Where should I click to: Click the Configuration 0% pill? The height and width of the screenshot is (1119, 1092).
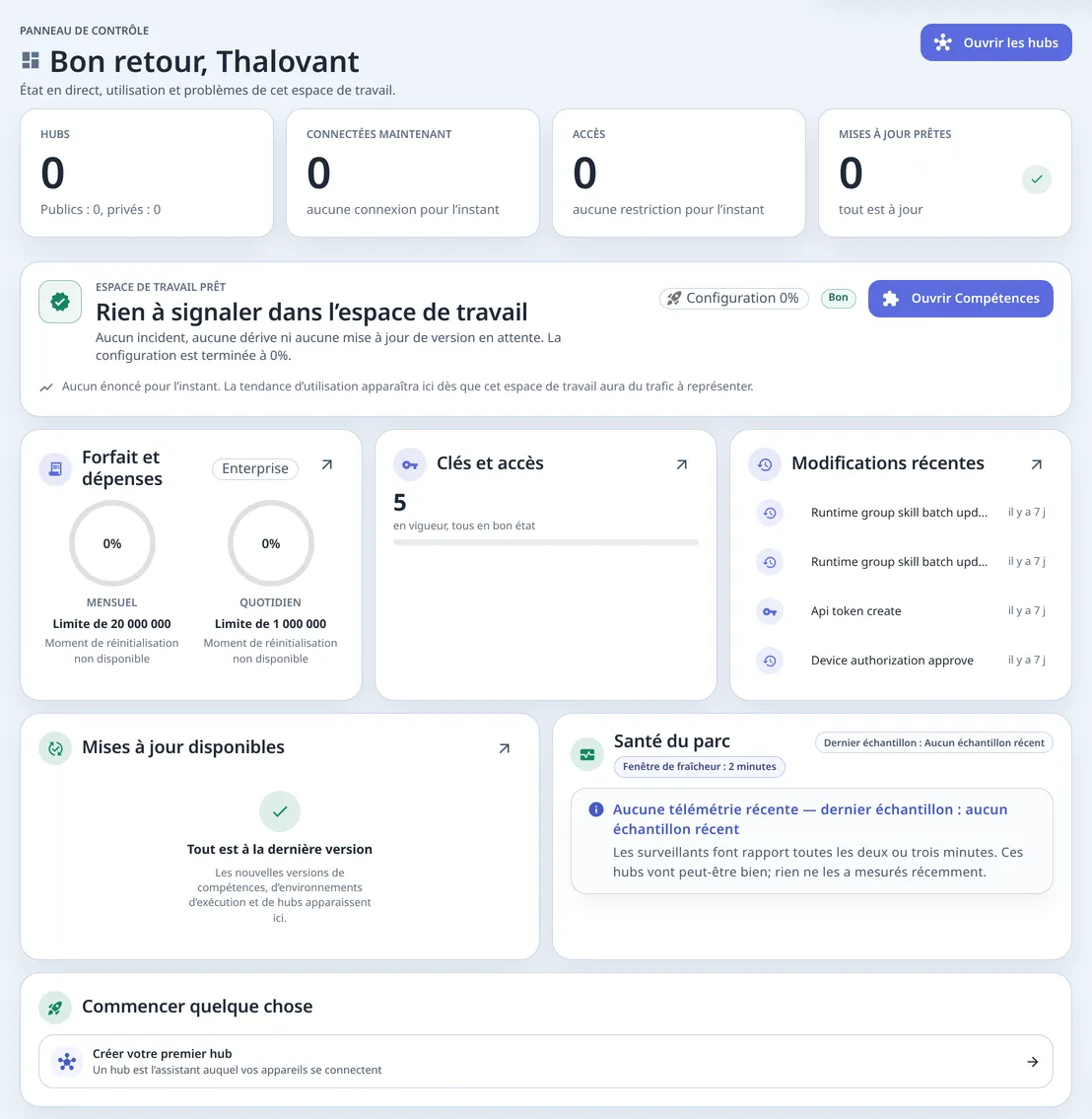pos(734,299)
